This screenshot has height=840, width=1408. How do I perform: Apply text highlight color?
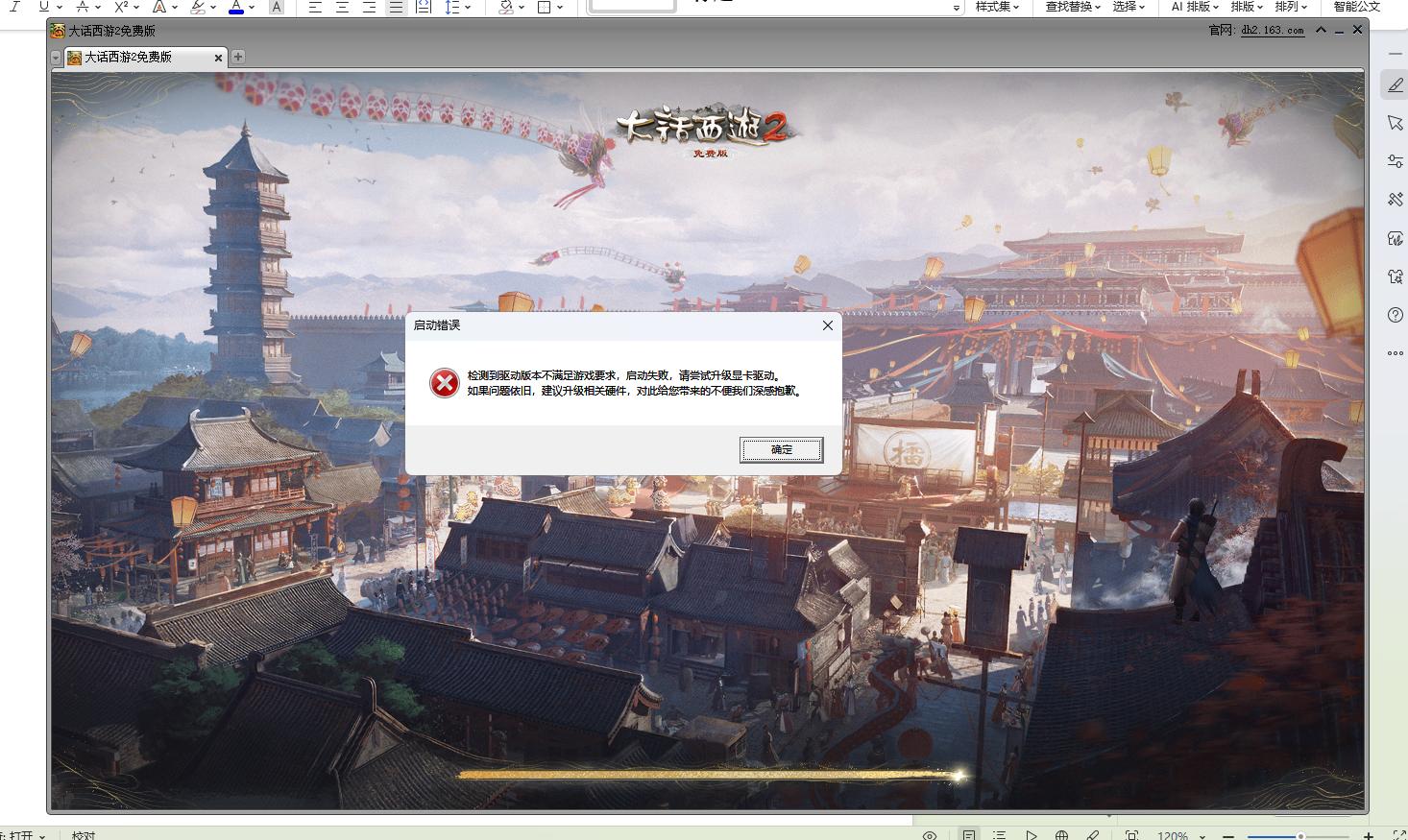198,7
